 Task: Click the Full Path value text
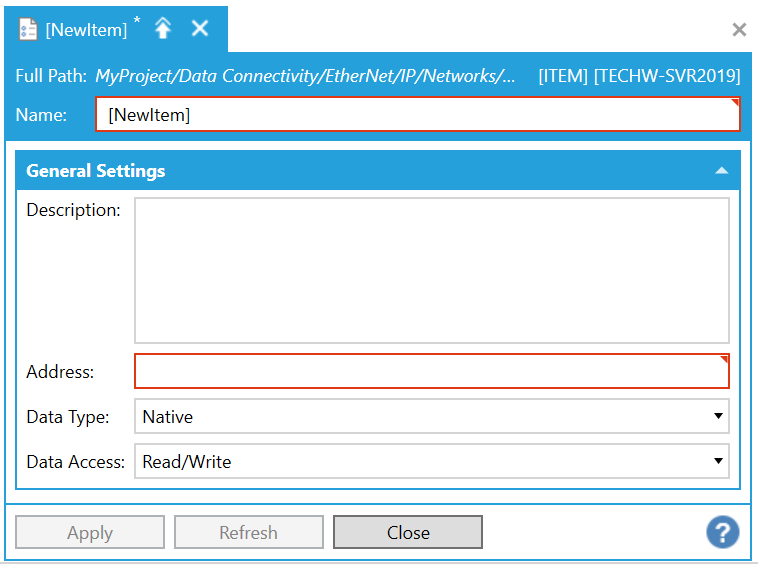pyautogui.click(x=305, y=76)
